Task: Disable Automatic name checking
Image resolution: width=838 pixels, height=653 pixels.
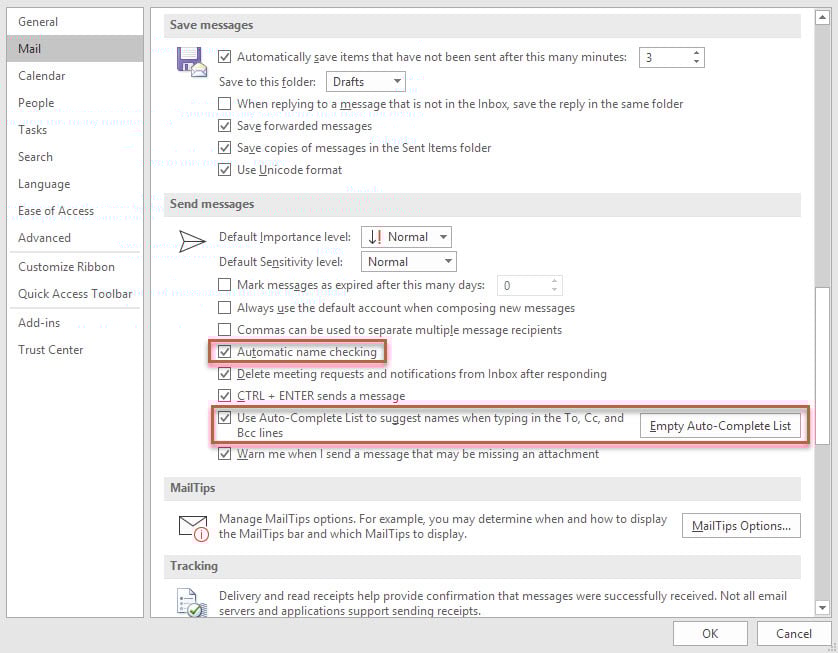Action: 225,352
